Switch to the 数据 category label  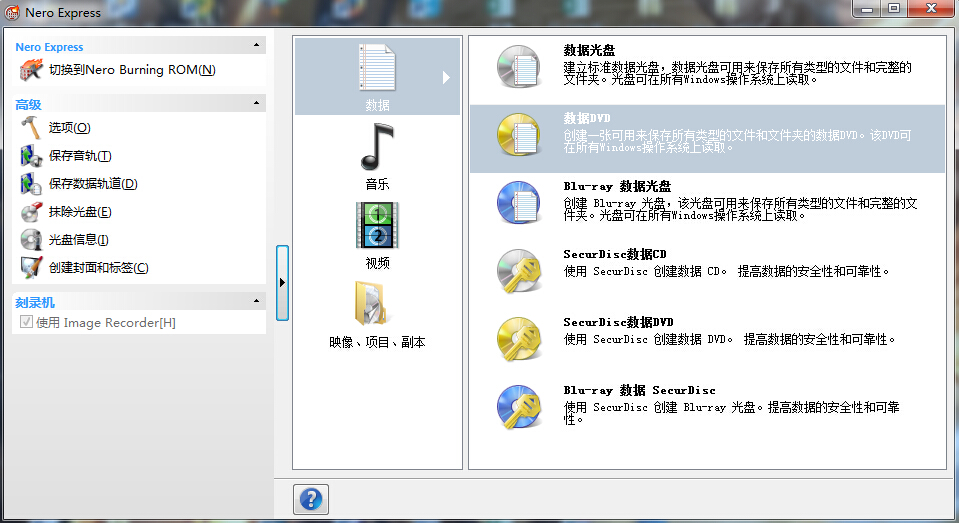pyautogui.click(x=377, y=105)
